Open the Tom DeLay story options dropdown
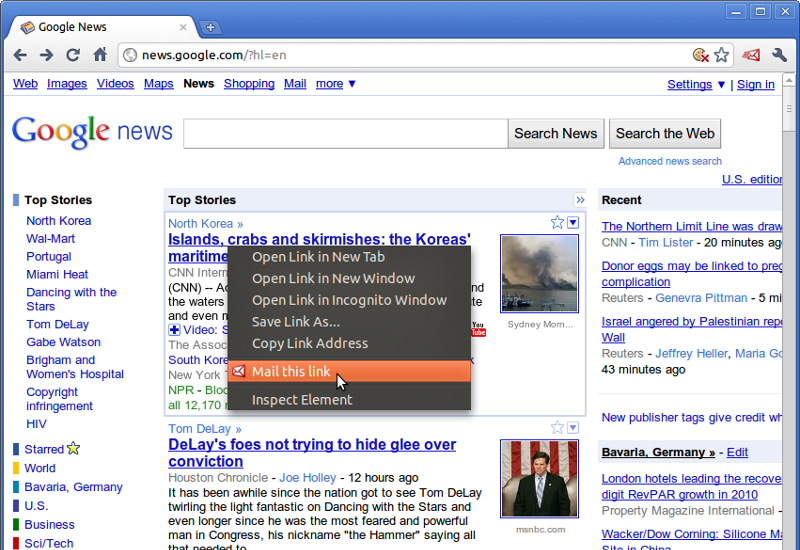This screenshot has width=800, height=550. 573,428
